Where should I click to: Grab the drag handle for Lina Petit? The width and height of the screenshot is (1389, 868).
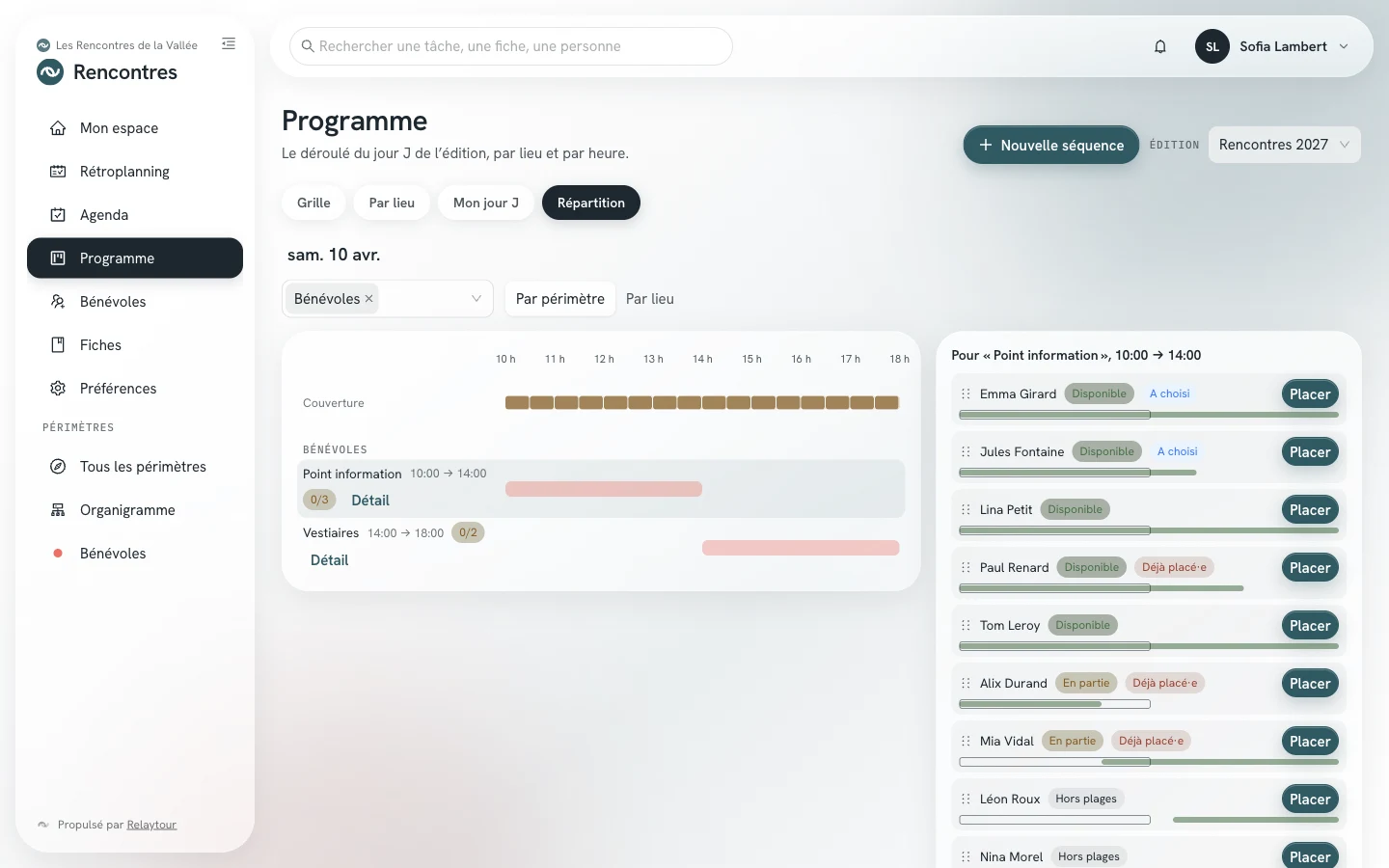pyautogui.click(x=966, y=509)
